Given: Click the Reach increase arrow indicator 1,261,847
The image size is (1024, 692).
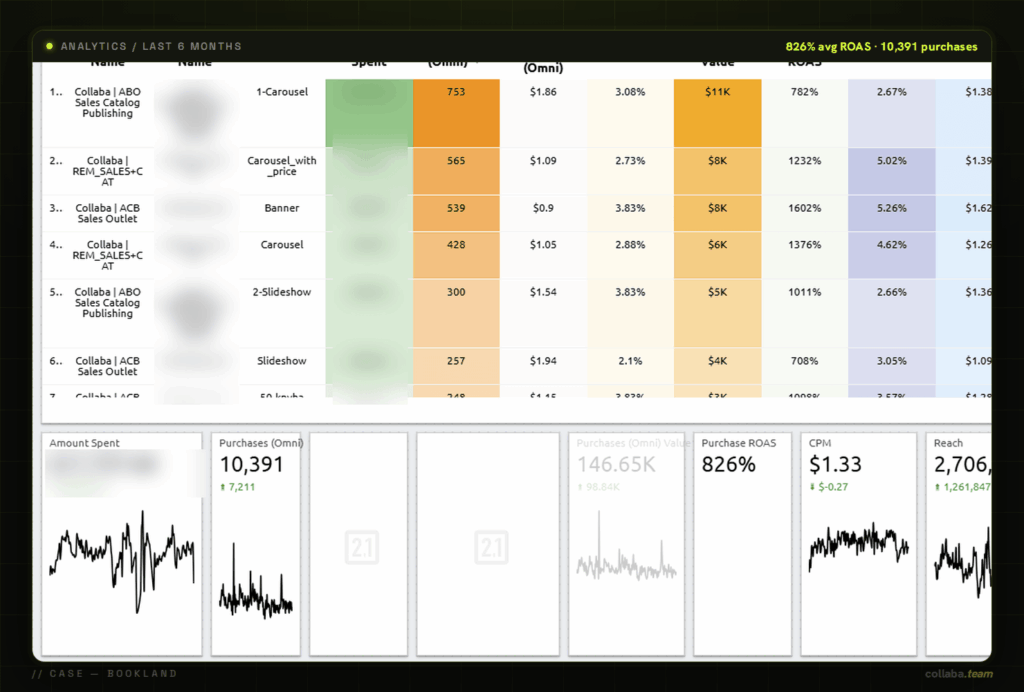Looking at the screenshot, I should pos(938,487).
